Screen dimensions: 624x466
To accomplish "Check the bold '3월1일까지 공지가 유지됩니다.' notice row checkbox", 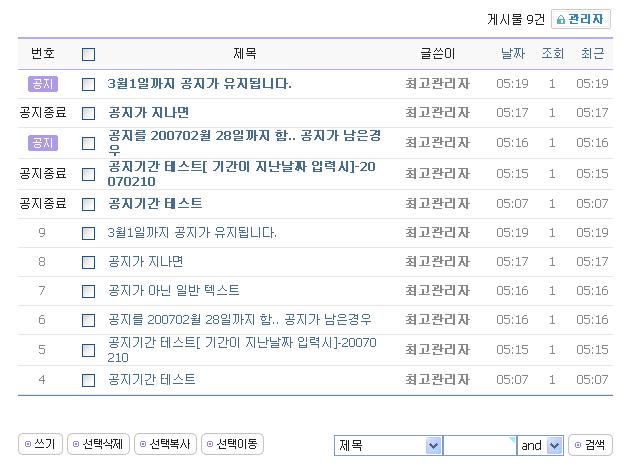I will [x=88, y=84].
